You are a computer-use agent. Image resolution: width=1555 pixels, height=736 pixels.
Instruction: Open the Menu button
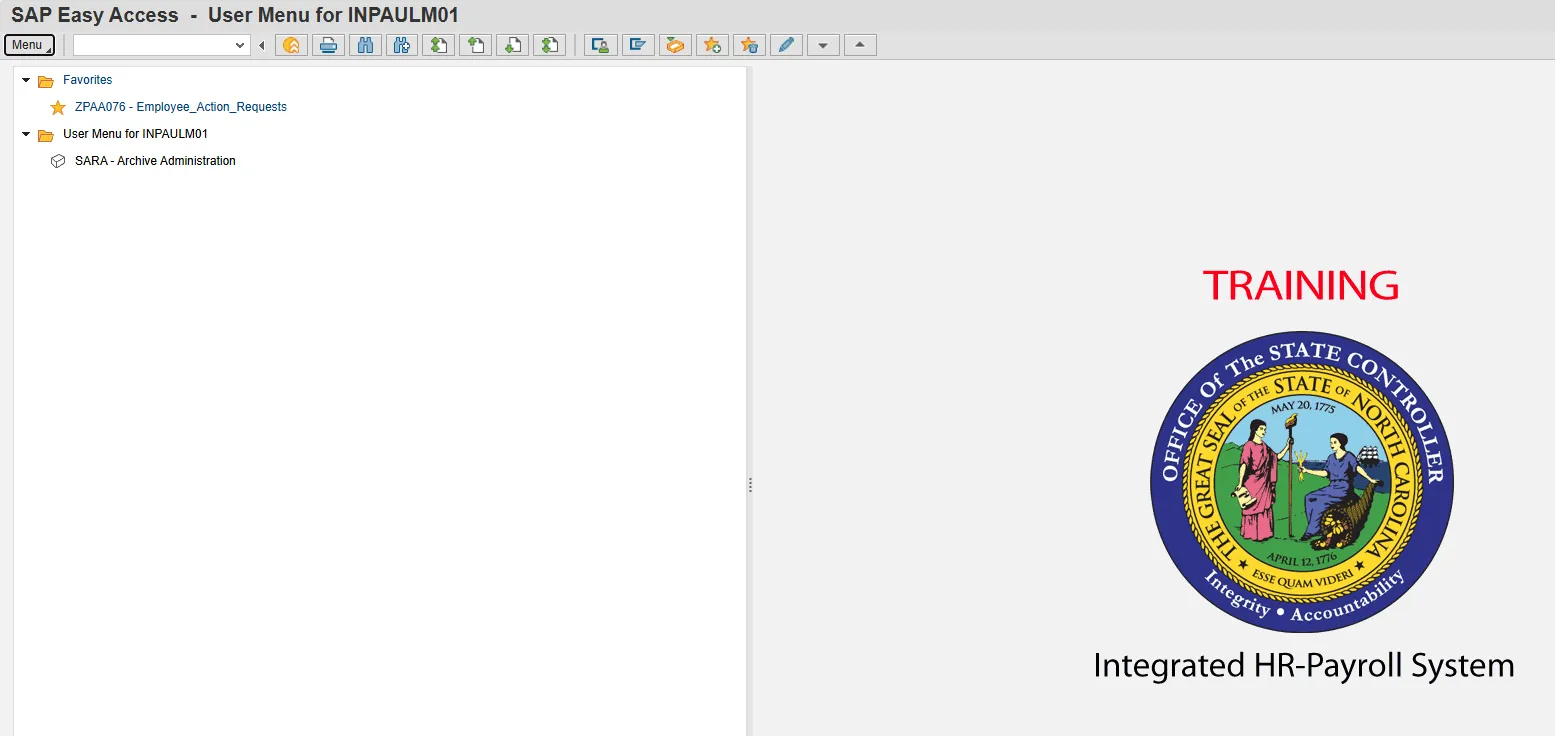click(x=29, y=45)
